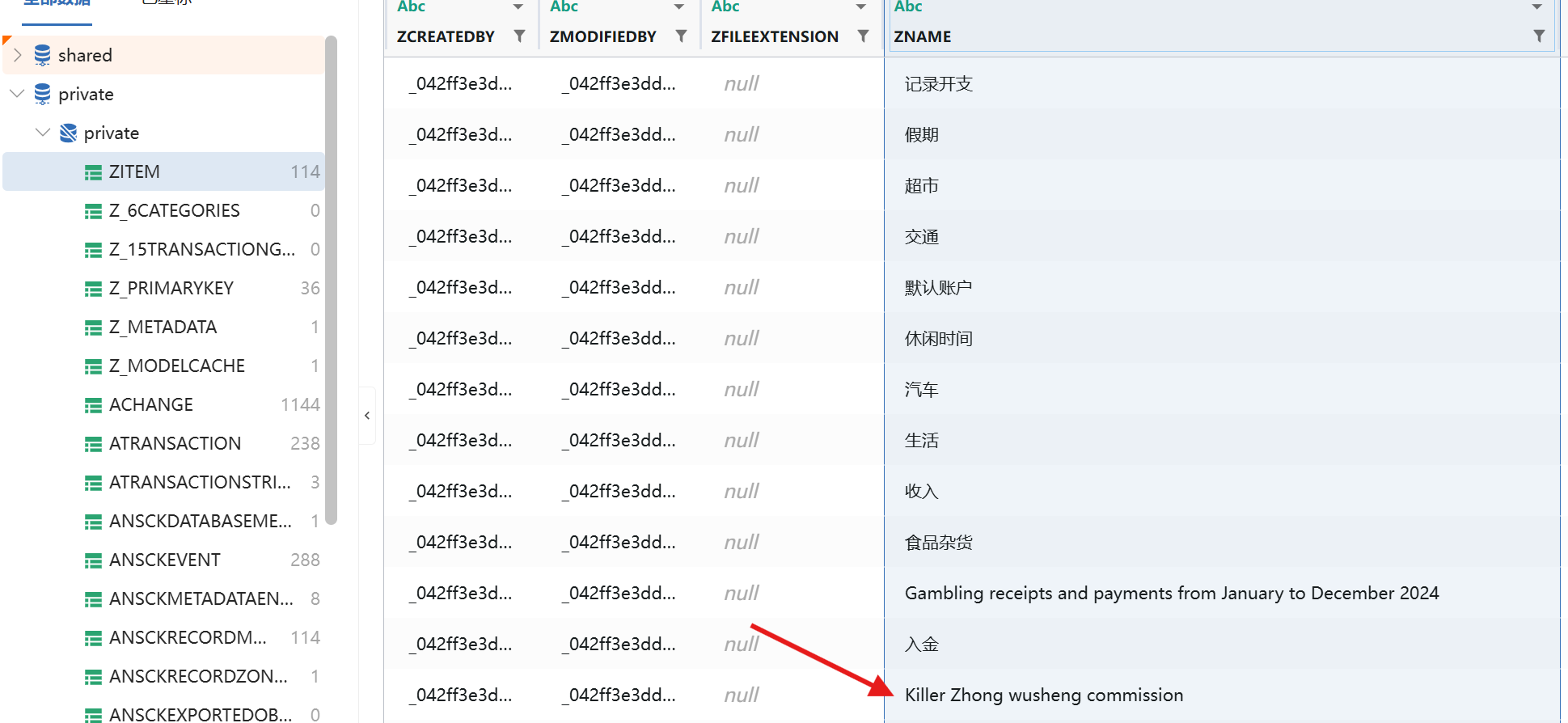The image size is (1568, 723).
Task: Select the '记录开支' name cell
Action: click(x=1222, y=83)
